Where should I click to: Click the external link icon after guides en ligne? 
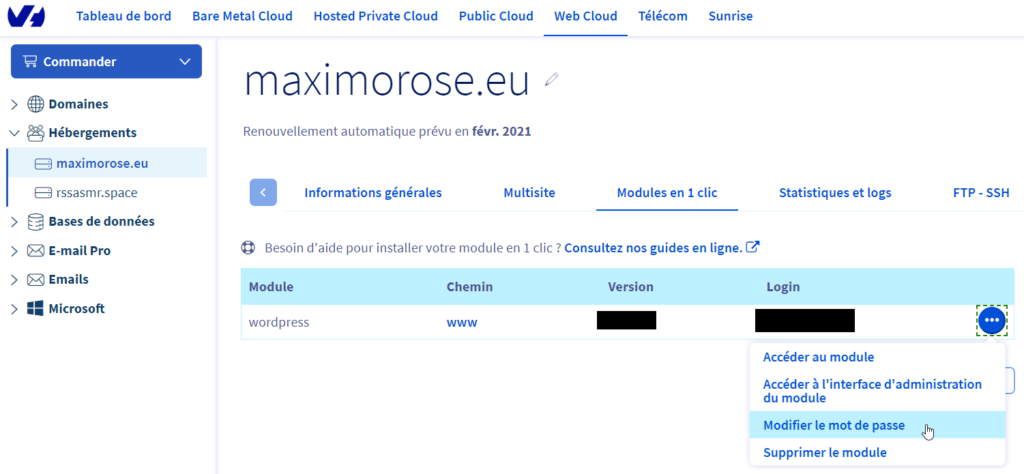[753, 247]
